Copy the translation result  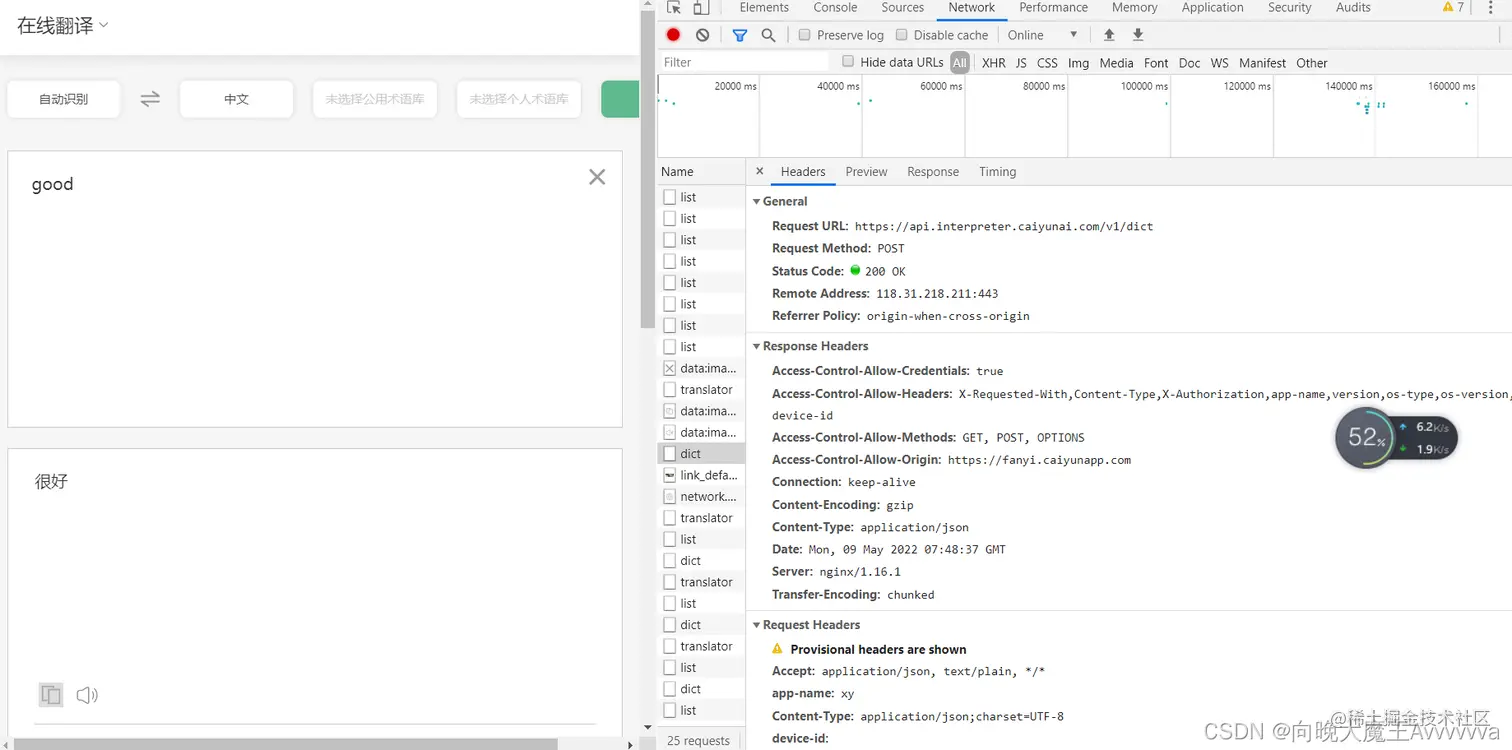[51, 694]
